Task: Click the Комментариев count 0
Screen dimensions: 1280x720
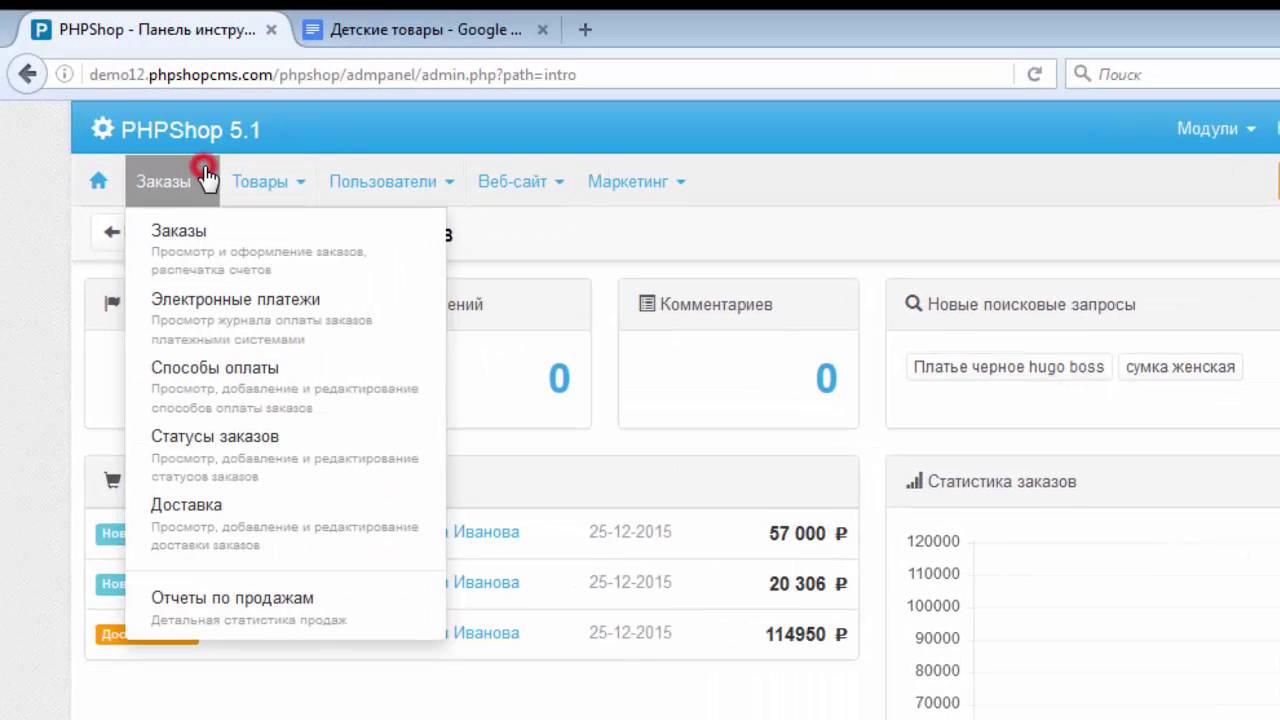Action: click(x=826, y=378)
